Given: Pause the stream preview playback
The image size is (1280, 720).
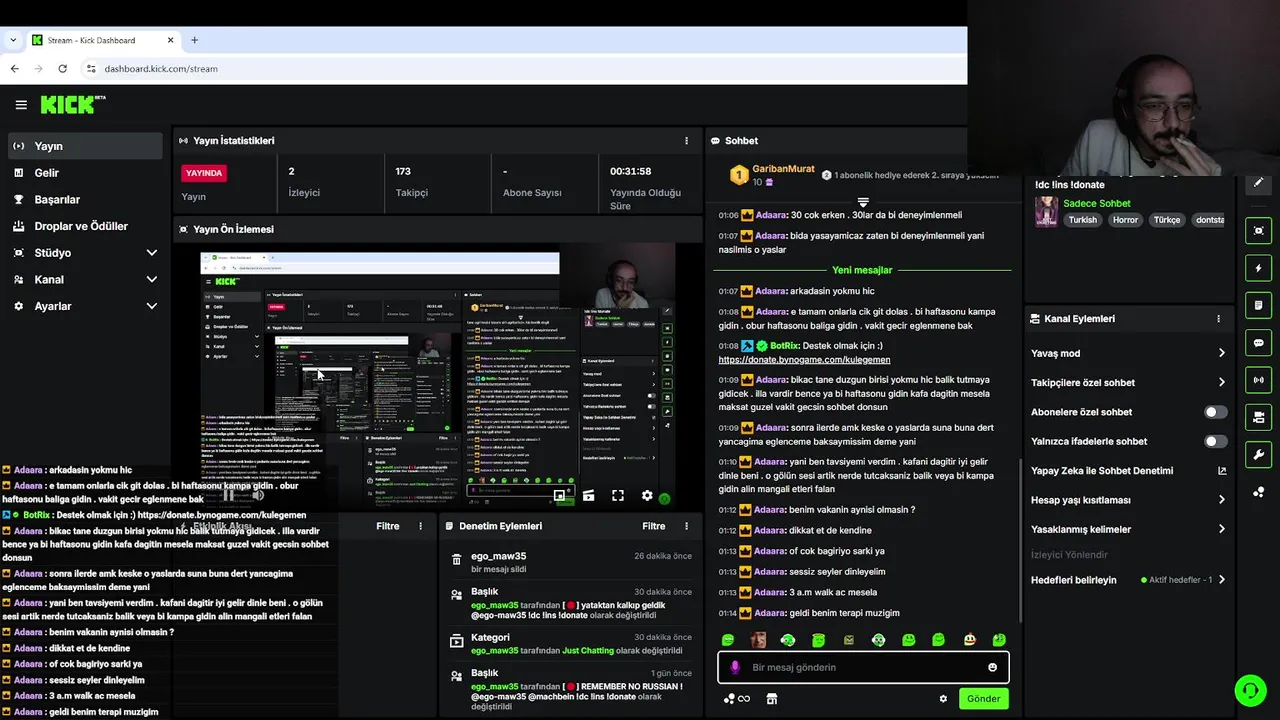Looking at the screenshot, I should point(228,496).
